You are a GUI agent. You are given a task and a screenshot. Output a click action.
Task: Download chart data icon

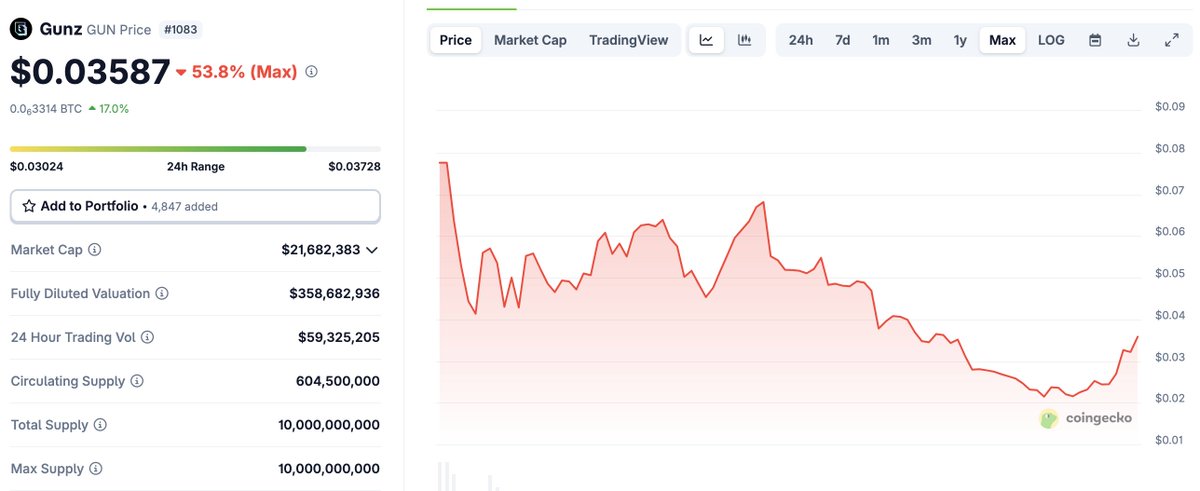[x=1133, y=40]
